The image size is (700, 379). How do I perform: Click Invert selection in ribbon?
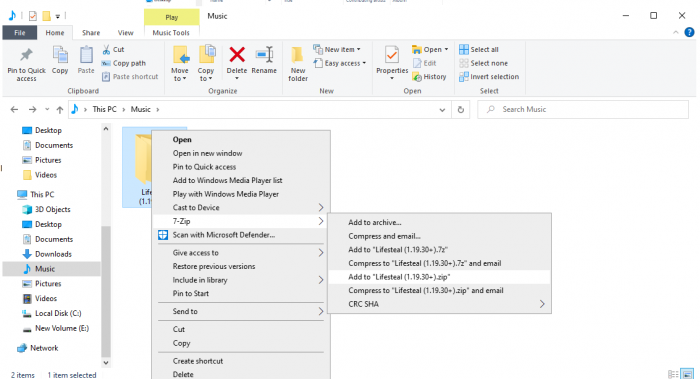click(x=489, y=77)
